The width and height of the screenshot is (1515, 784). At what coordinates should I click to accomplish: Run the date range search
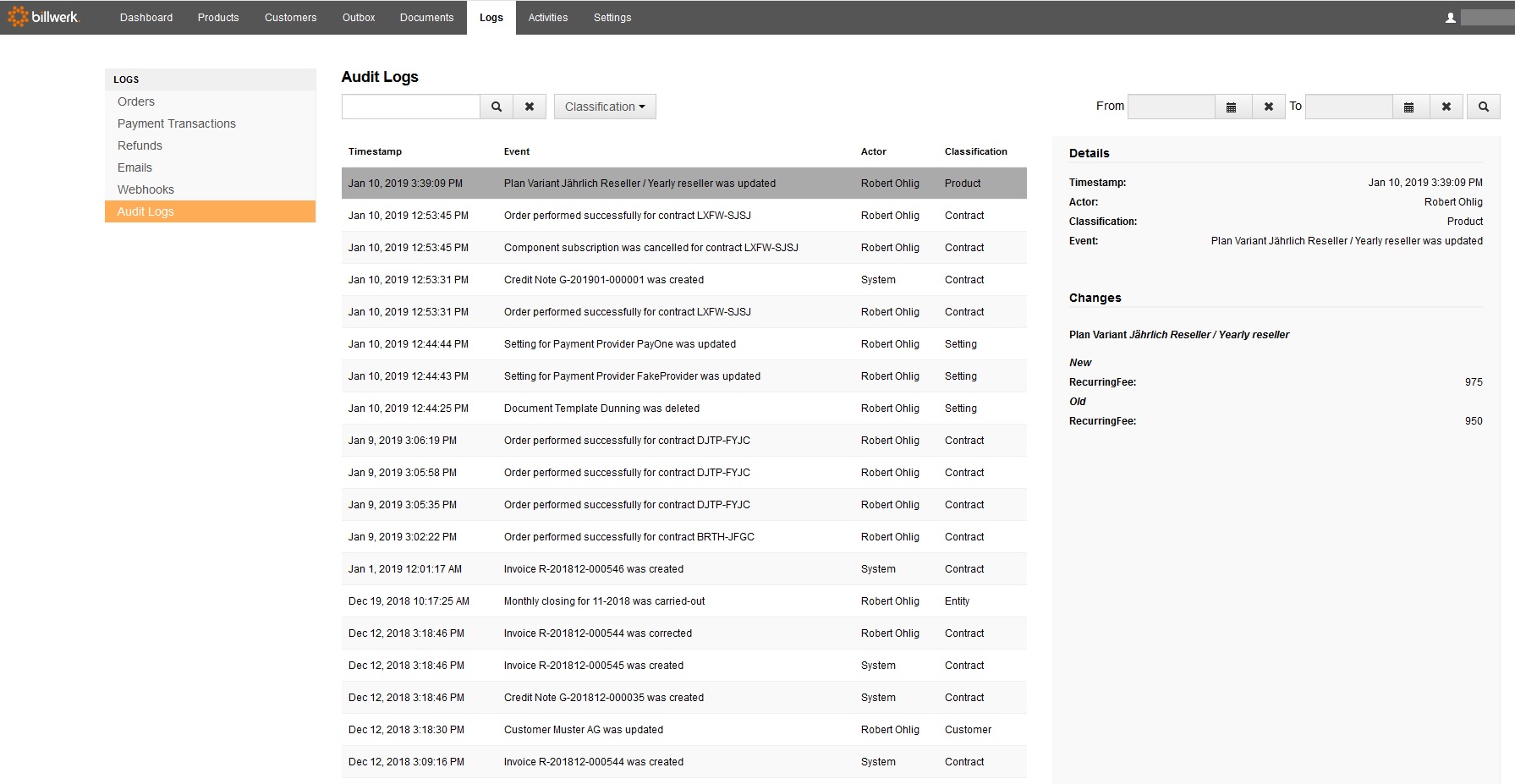coord(1484,107)
